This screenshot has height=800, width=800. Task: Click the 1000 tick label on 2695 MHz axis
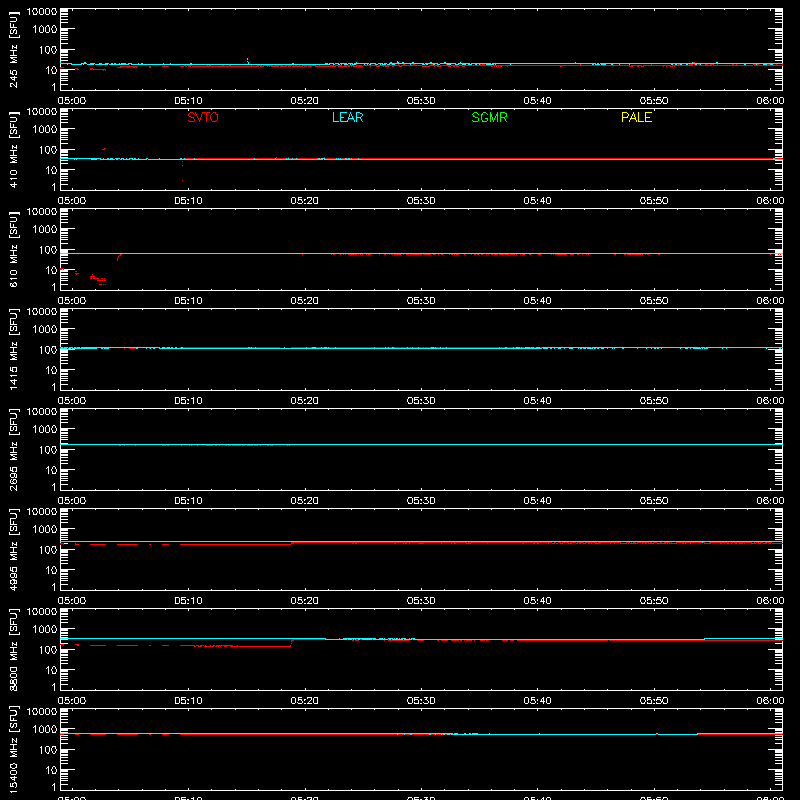click(45, 430)
